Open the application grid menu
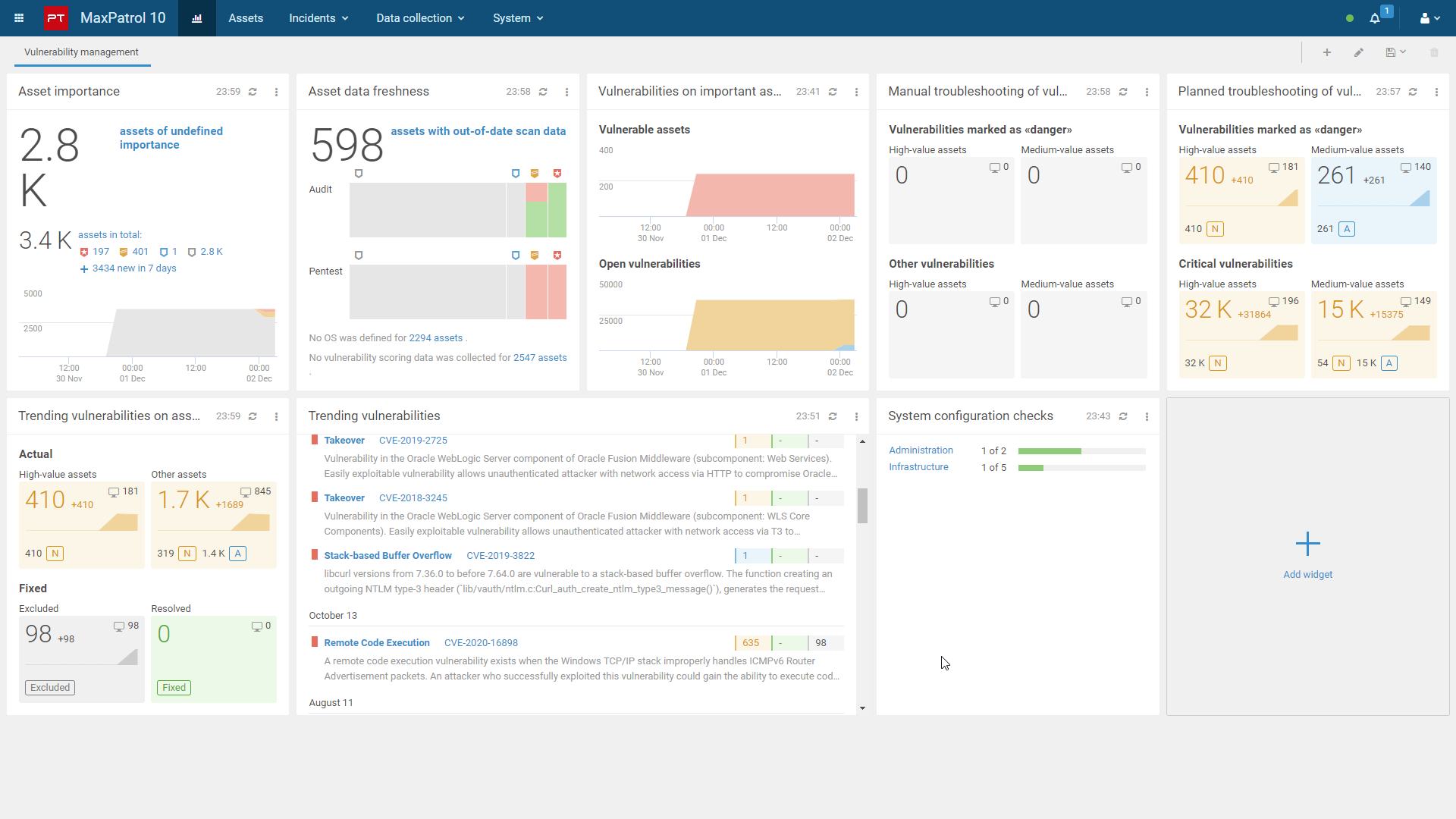 pyautogui.click(x=19, y=18)
